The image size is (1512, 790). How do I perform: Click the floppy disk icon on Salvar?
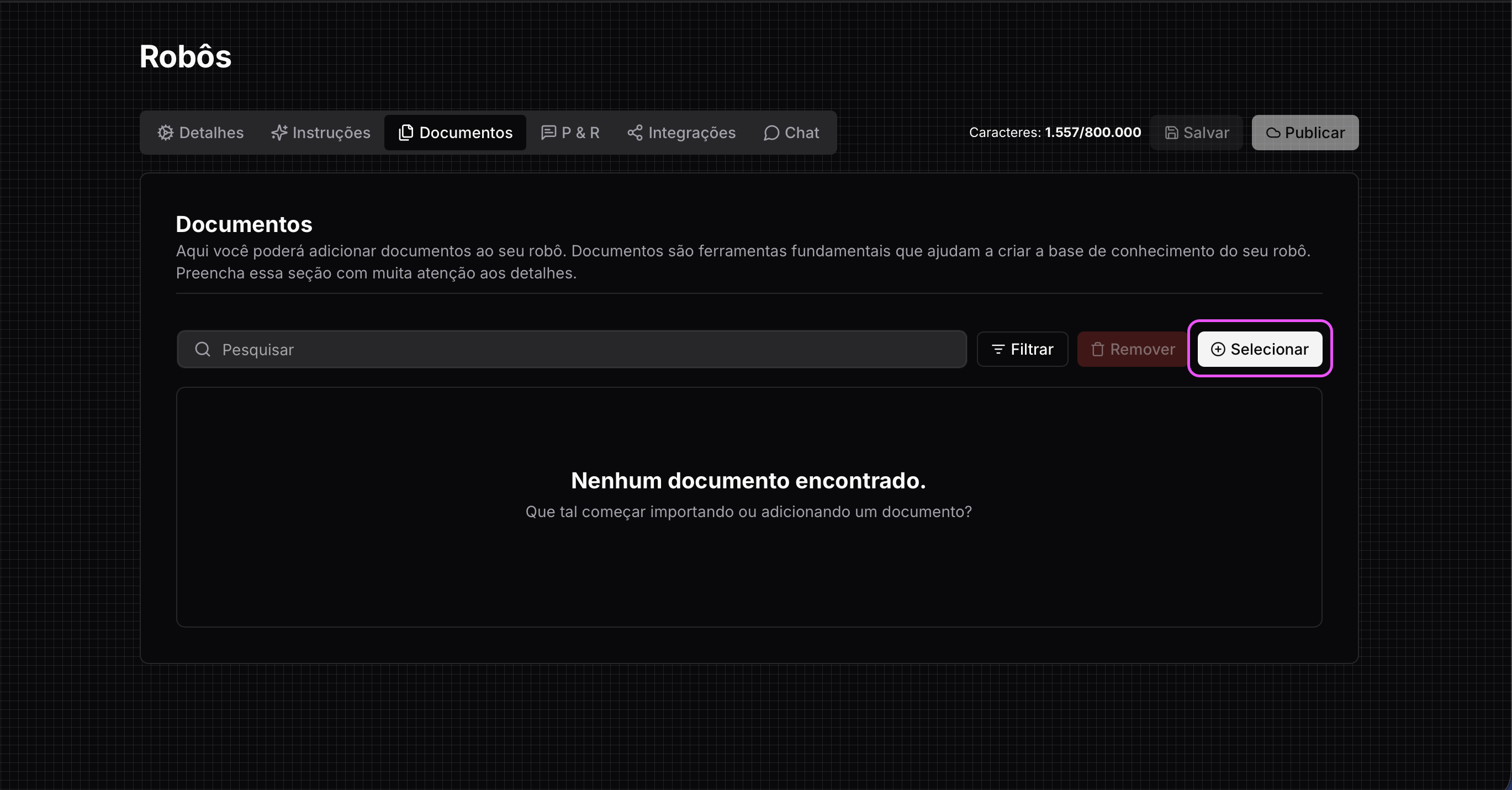(x=1171, y=133)
